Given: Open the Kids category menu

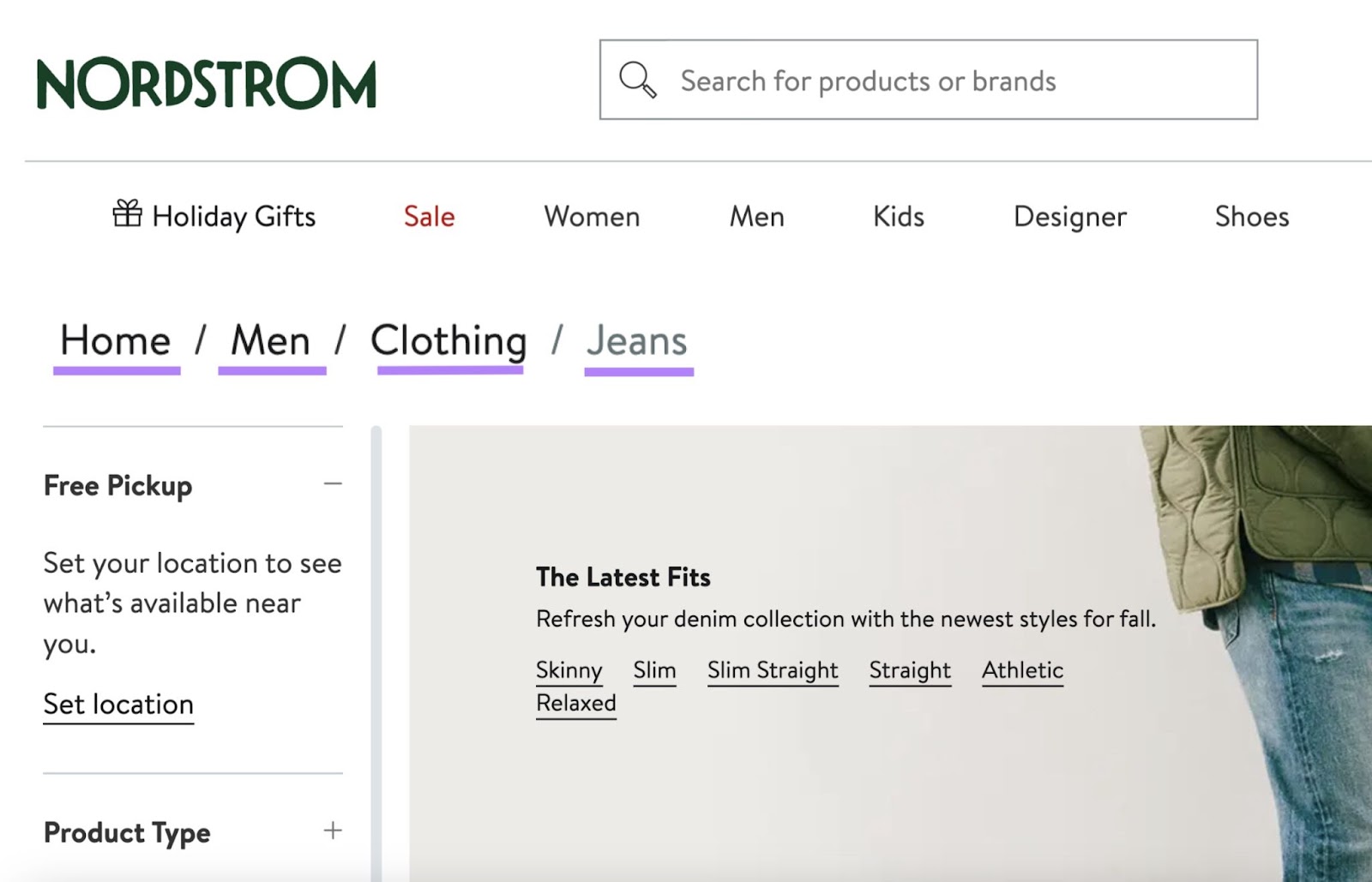Looking at the screenshot, I should pyautogui.click(x=897, y=217).
